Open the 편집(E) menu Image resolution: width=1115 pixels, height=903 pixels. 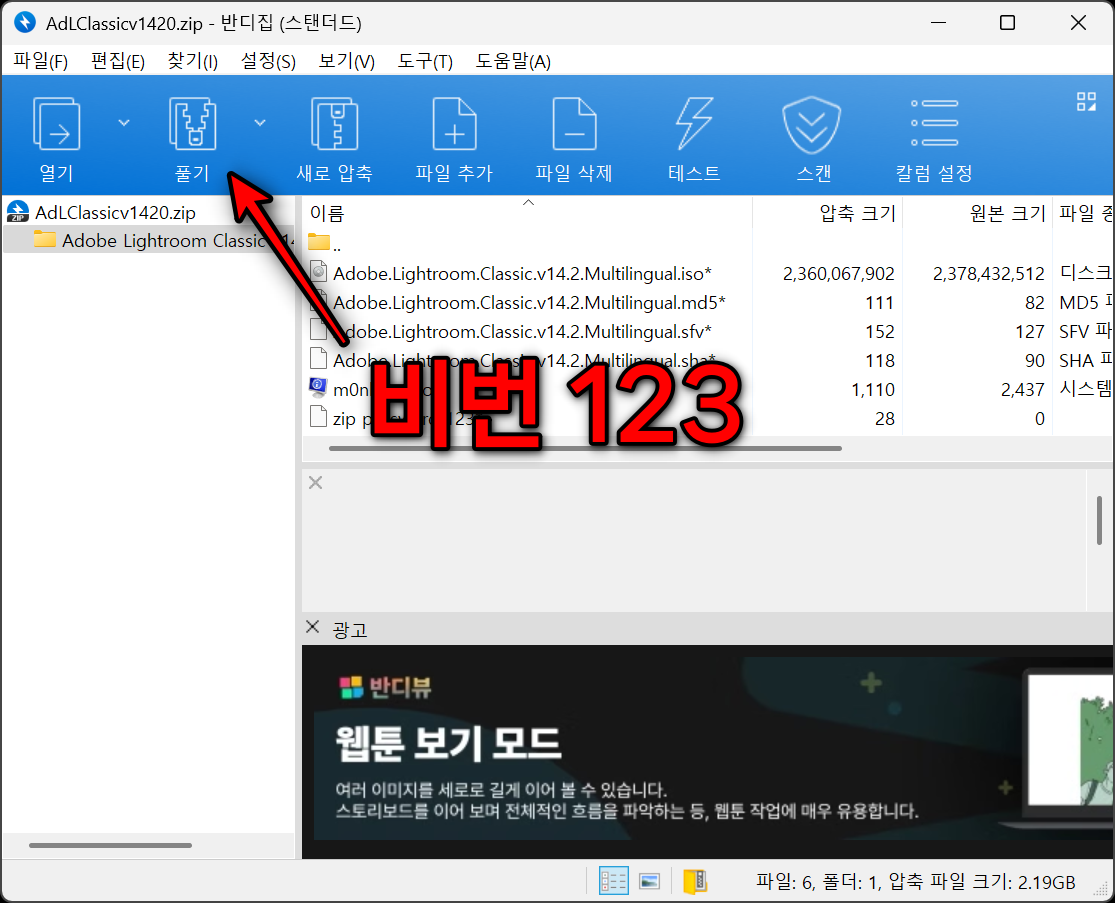[118, 61]
